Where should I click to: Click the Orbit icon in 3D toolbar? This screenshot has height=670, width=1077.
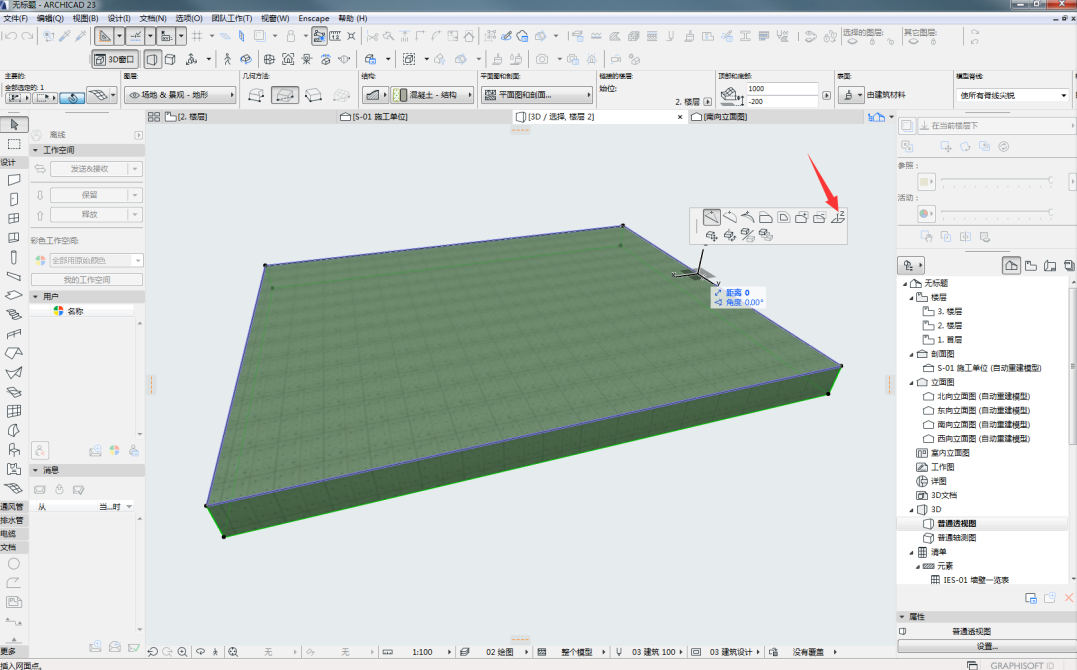[x=246, y=59]
